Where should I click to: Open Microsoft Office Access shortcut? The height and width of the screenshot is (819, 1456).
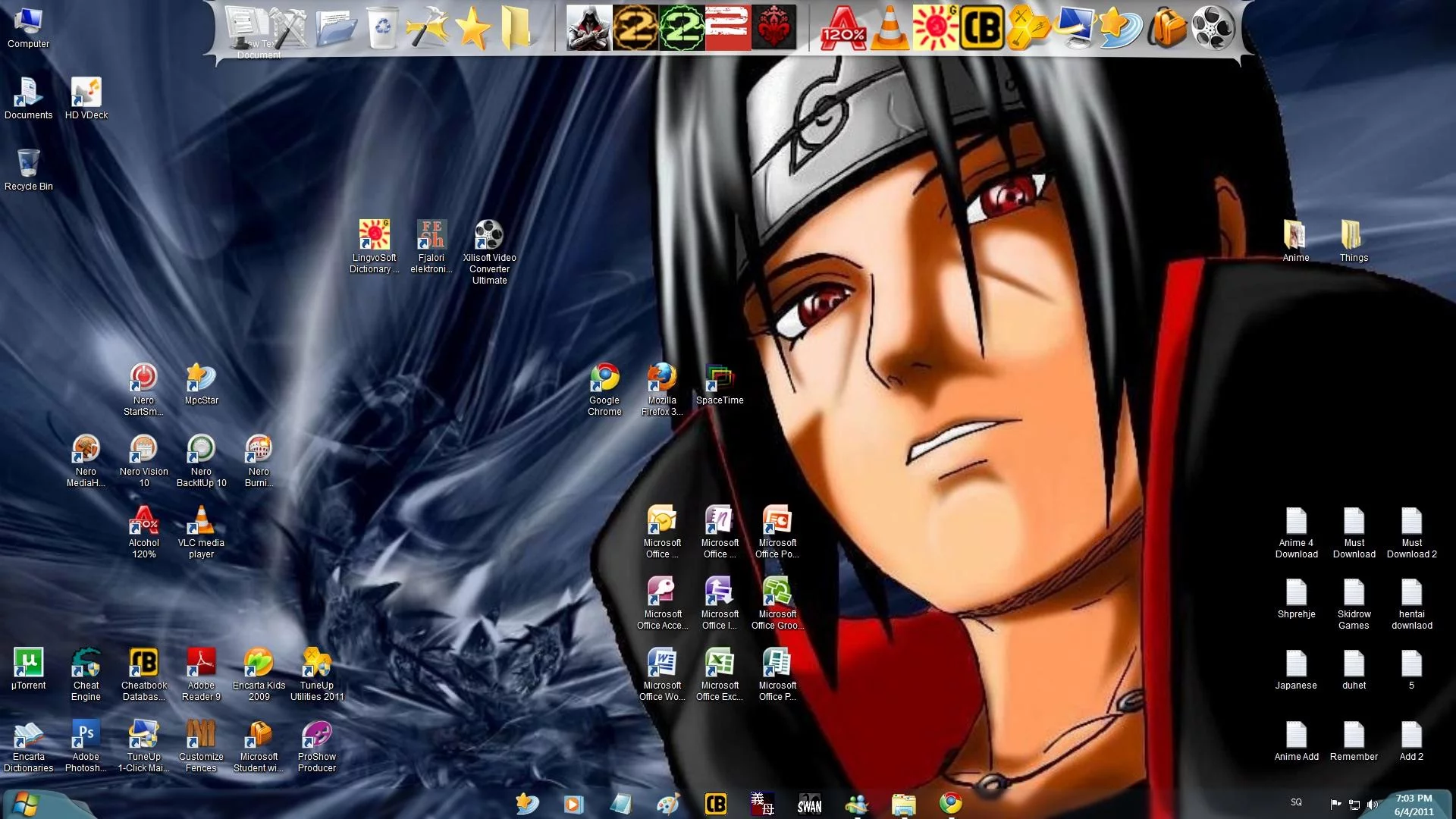point(662,603)
